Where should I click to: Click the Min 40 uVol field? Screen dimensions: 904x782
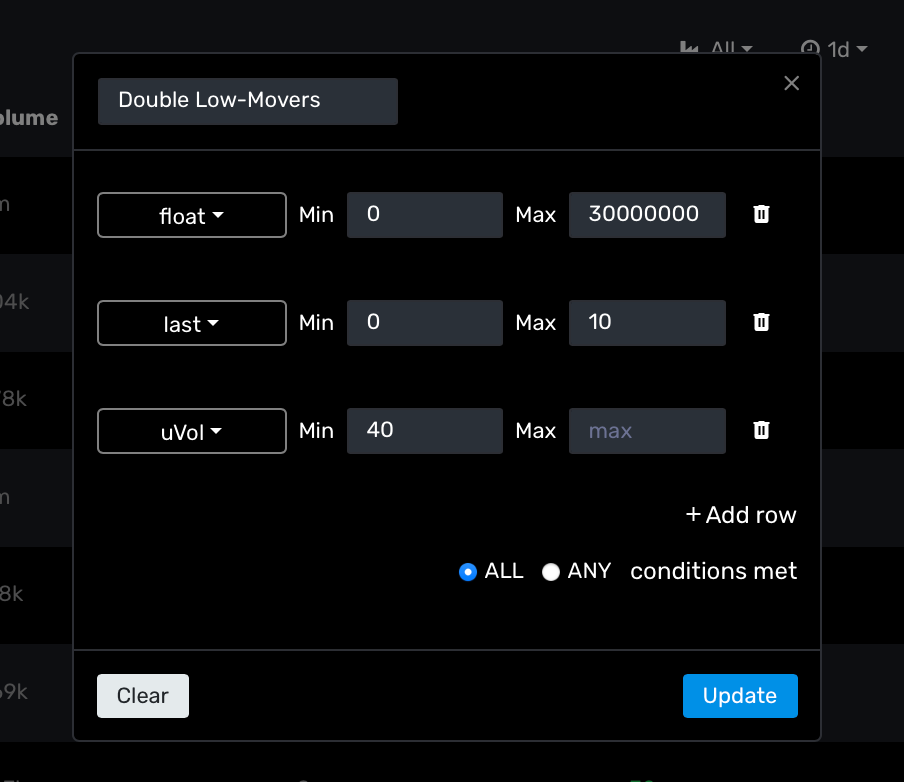(424, 431)
